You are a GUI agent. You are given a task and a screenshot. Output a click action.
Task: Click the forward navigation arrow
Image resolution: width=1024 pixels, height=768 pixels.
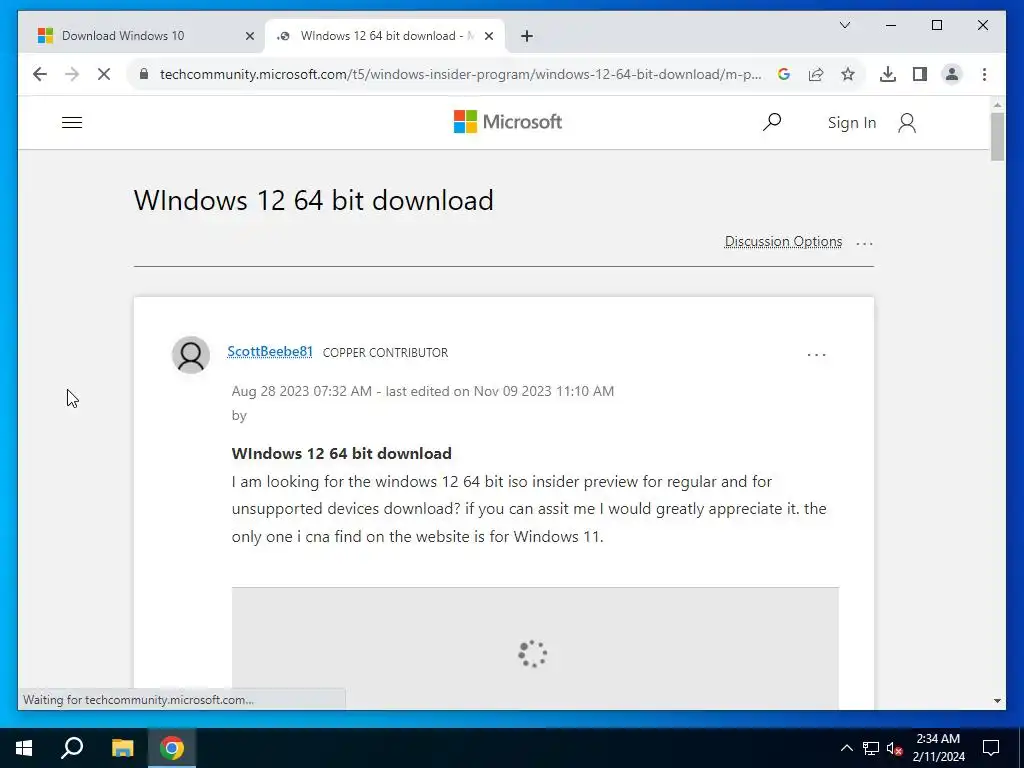(72, 74)
